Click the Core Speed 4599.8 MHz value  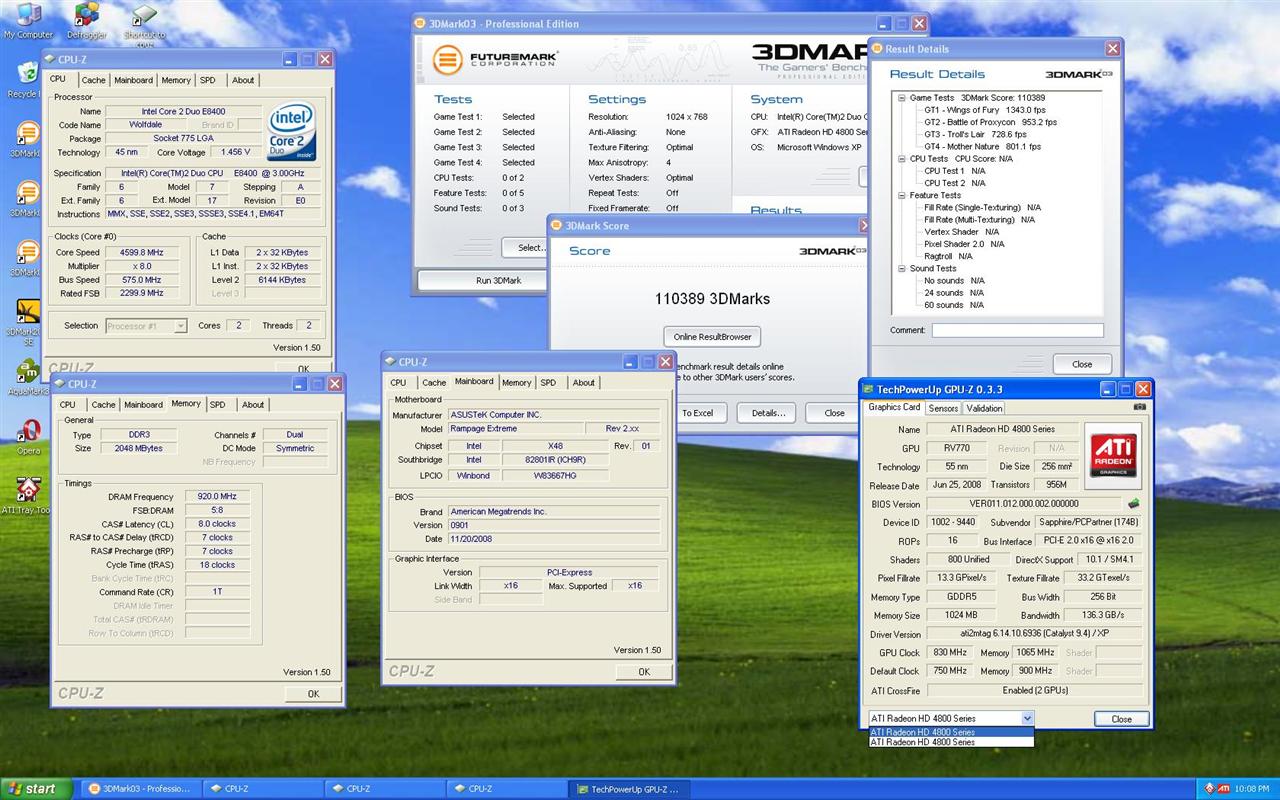141,252
